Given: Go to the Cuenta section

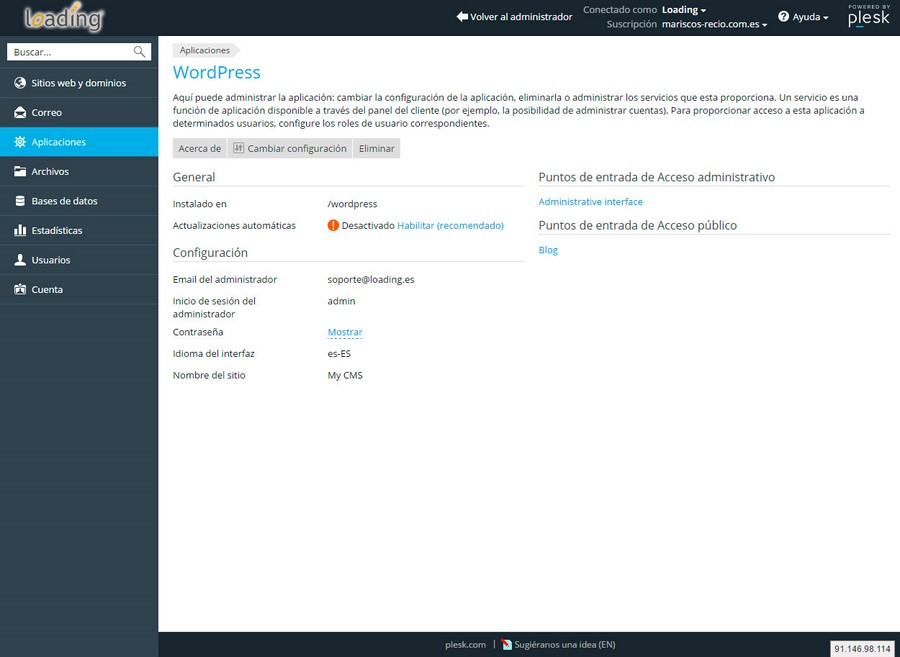Looking at the screenshot, I should (x=79, y=289).
